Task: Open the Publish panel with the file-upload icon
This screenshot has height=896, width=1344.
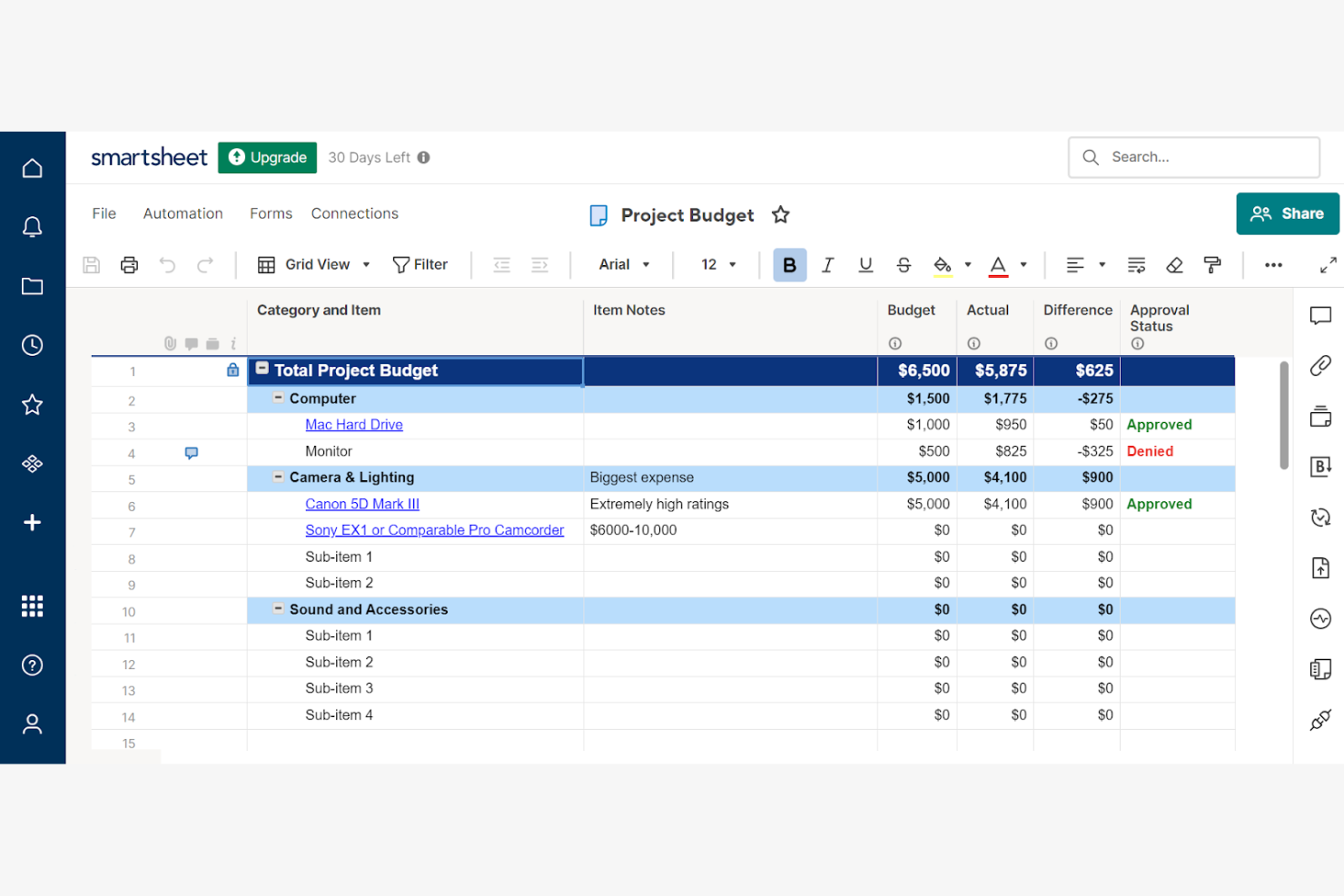Action: pos(1319,567)
